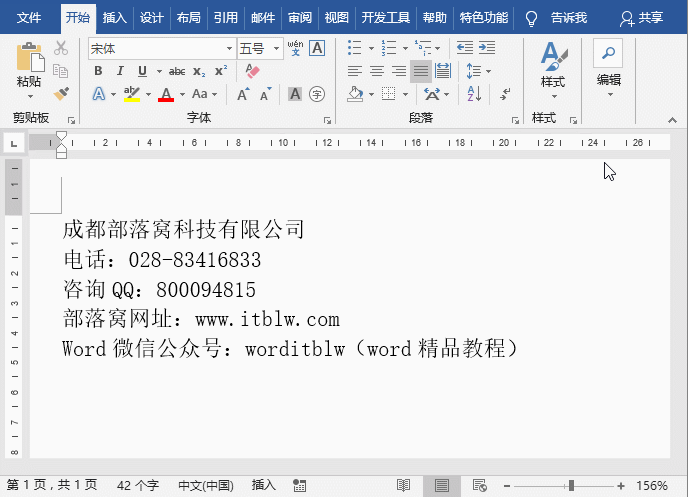
Task: Click the 156% zoom level
Action: [x=652, y=486]
